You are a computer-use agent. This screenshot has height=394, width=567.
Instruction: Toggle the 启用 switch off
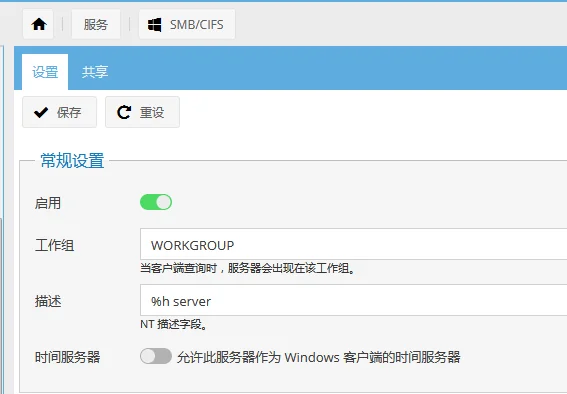click(156, 202)
